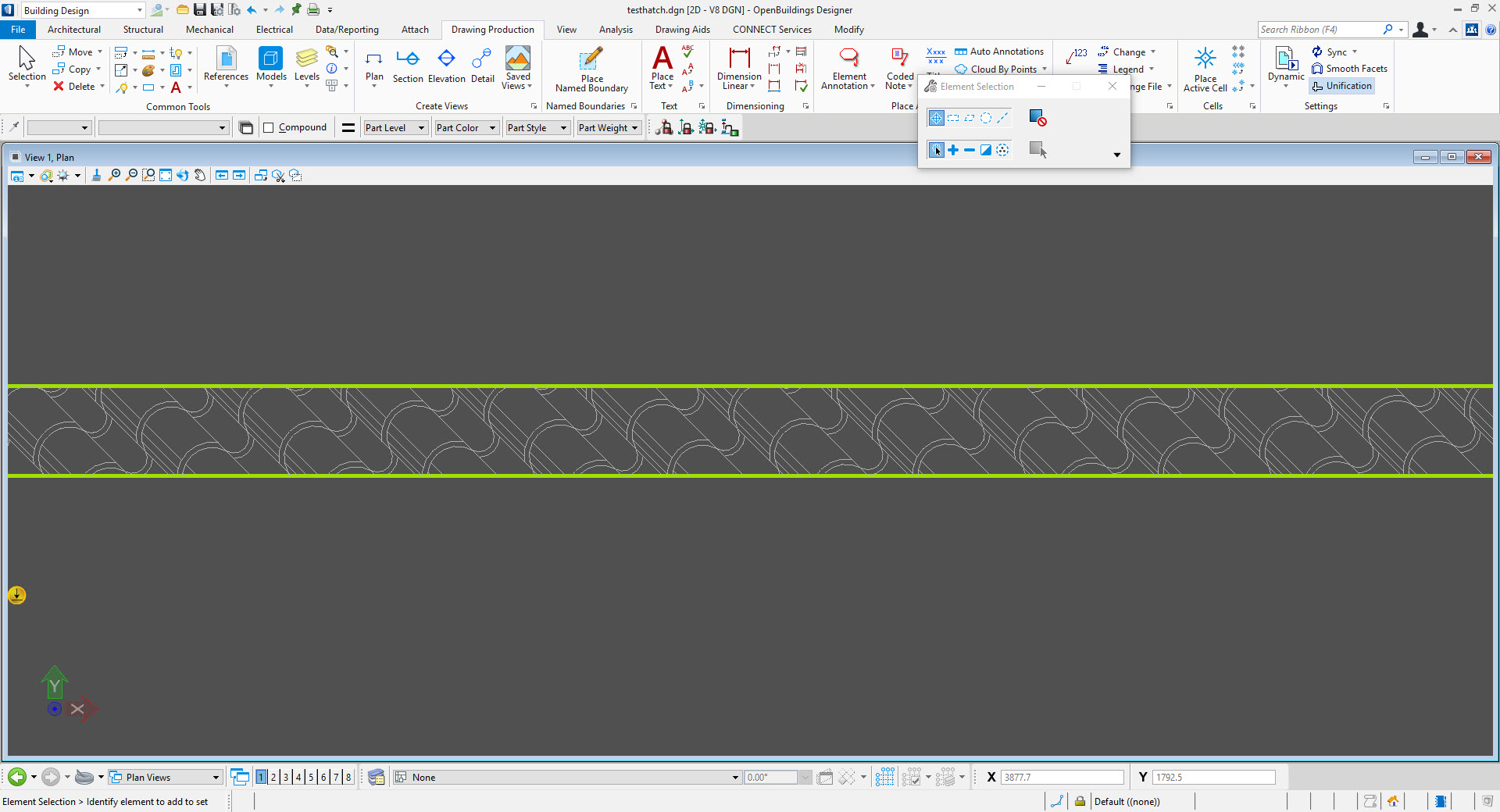Choose the Shape selection method icon
This screenshot has height=812, width=1500.
coord(970,118)
